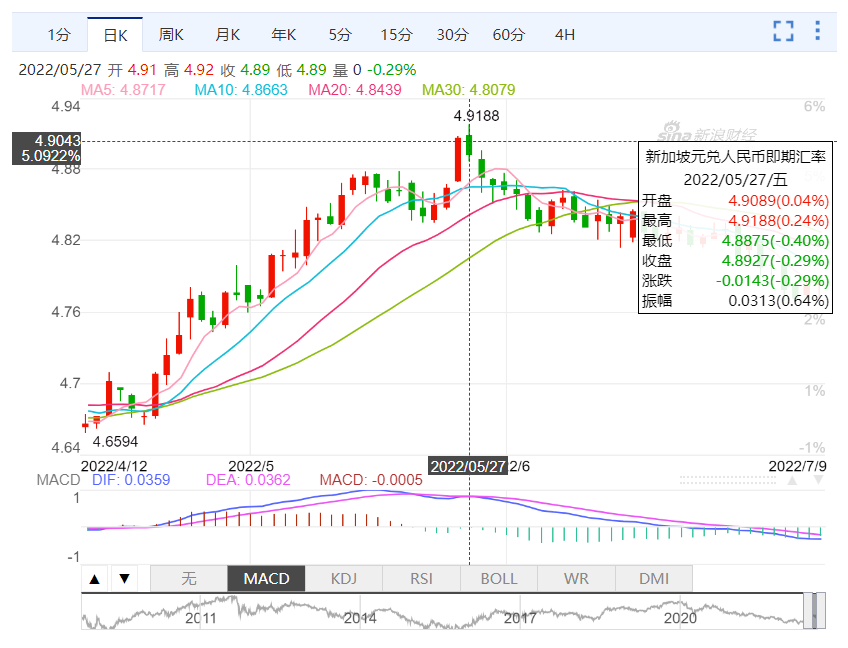The height and width of the screenshot is (648, 848).
Task: Click the 2011 point on overview timeline
Action: pyautogui.click(x=201, y=618)
